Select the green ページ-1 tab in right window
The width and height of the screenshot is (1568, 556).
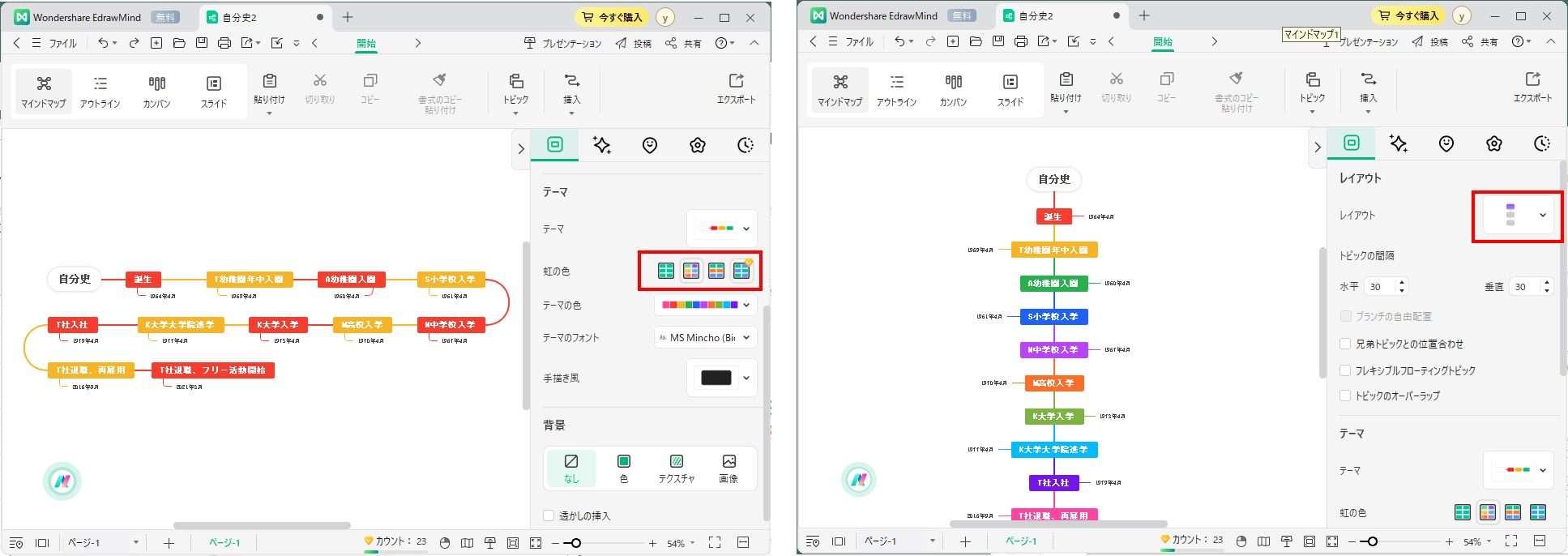tap(1021, 541)
